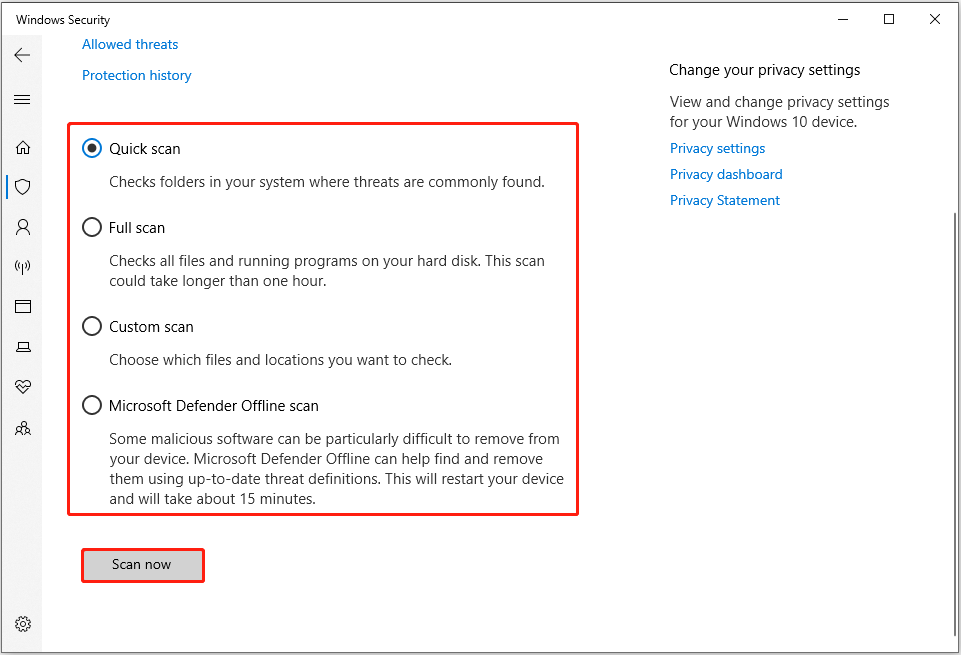Image resolution: width=961 pixels, height=655 pixels.
Task: Select the Full scan option
Action: click(x=92, y=227)
